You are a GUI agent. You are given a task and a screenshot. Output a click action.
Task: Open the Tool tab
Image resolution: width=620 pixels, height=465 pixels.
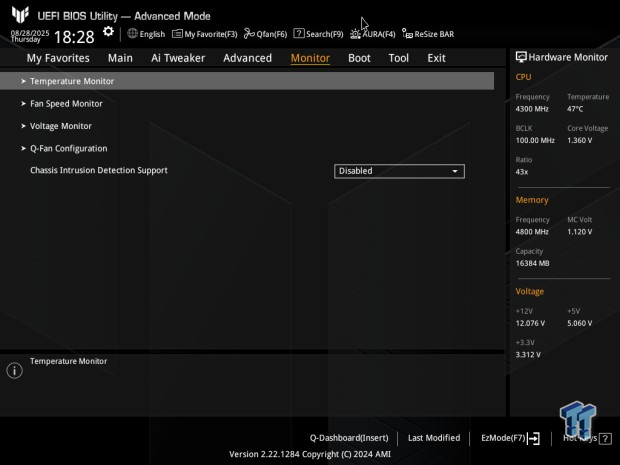(x=399, y=58)
